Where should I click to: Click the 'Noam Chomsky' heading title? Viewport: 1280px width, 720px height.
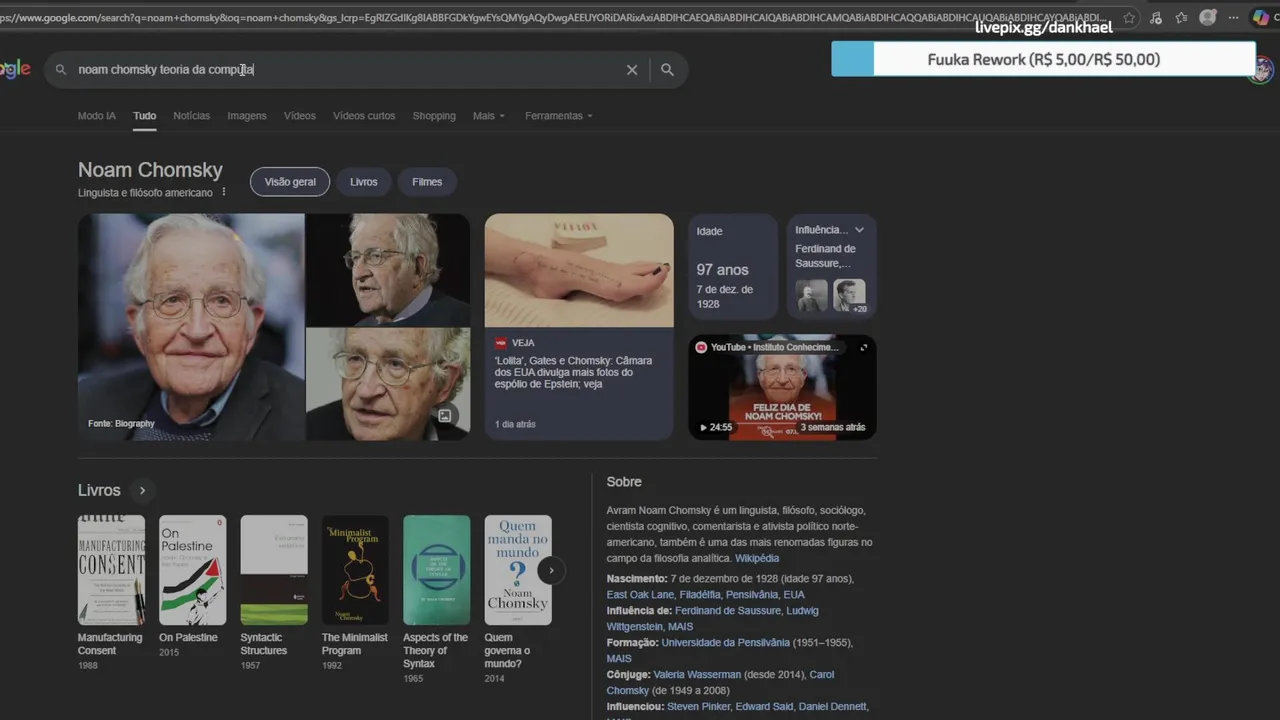[150, 170]
